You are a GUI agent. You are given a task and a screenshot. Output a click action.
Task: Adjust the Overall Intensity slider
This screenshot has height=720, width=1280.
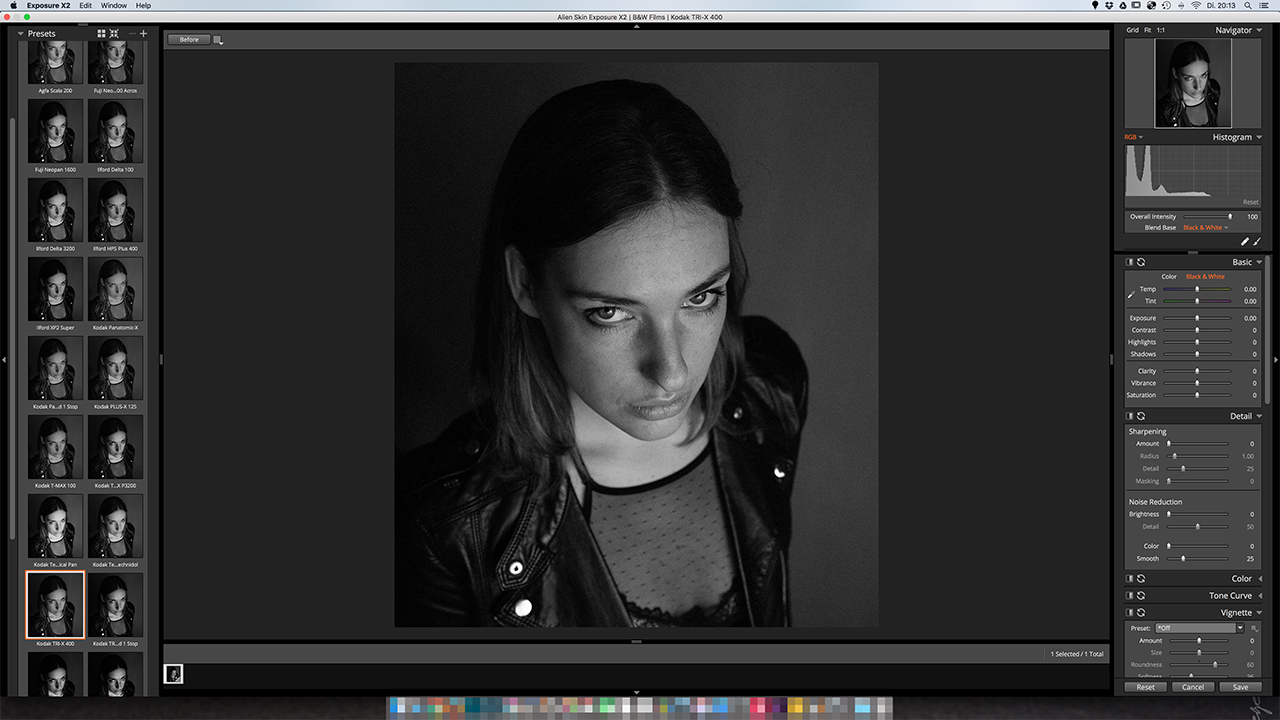point(1208,216)
